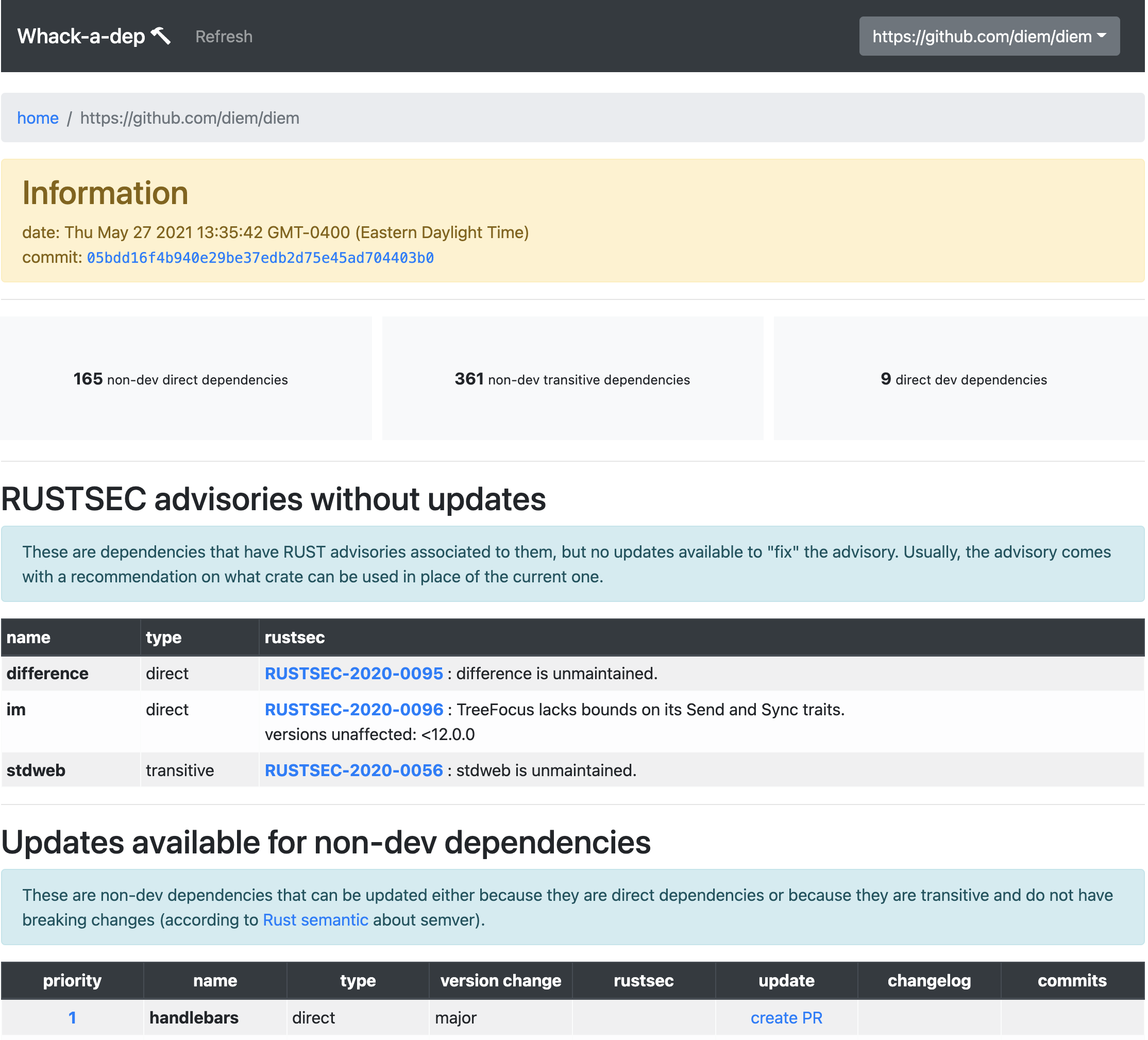Select the 165 non-dev direct dependencies card

(181, 379)
